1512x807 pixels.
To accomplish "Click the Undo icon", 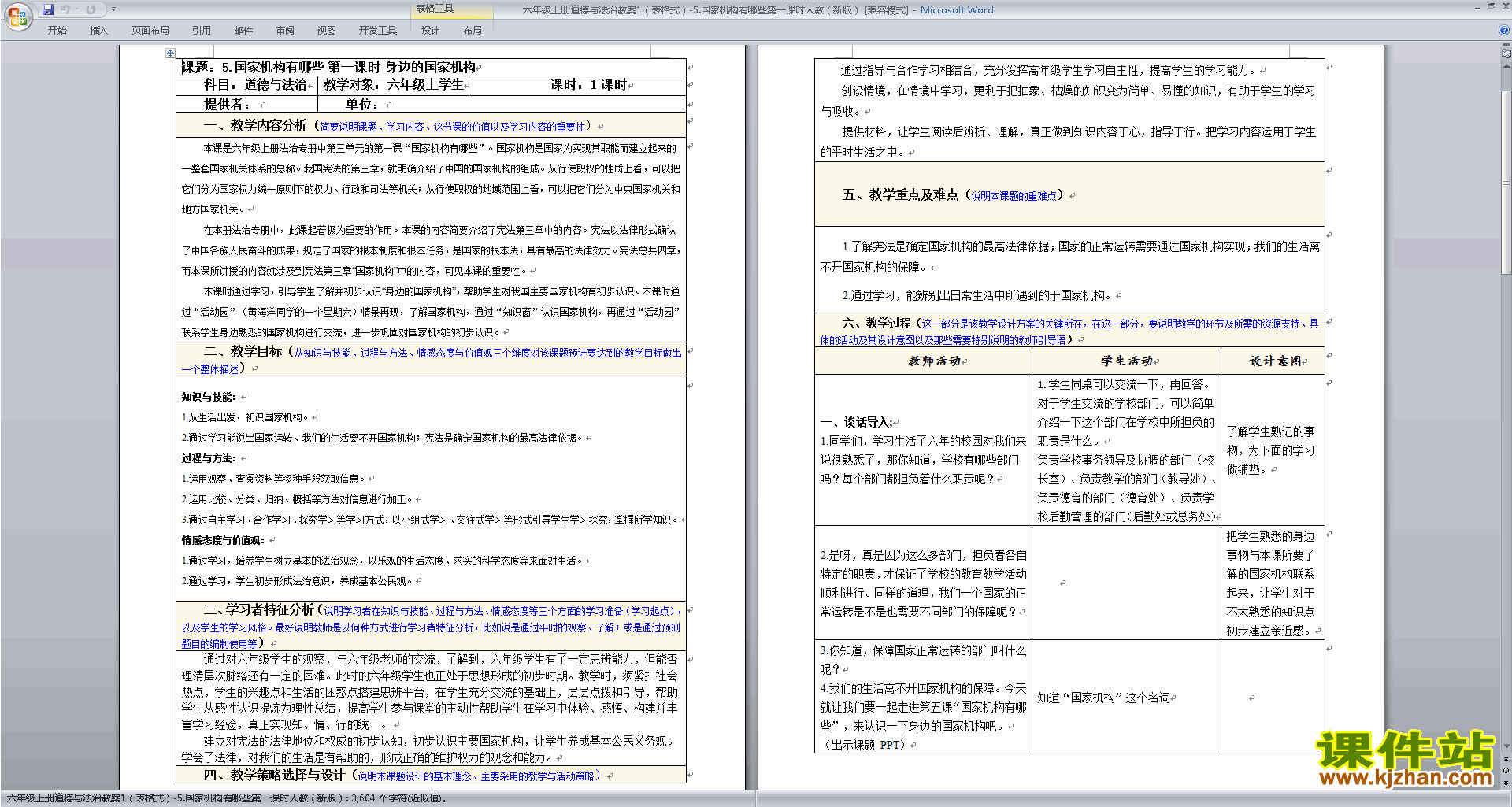I will tap(65, 9).
